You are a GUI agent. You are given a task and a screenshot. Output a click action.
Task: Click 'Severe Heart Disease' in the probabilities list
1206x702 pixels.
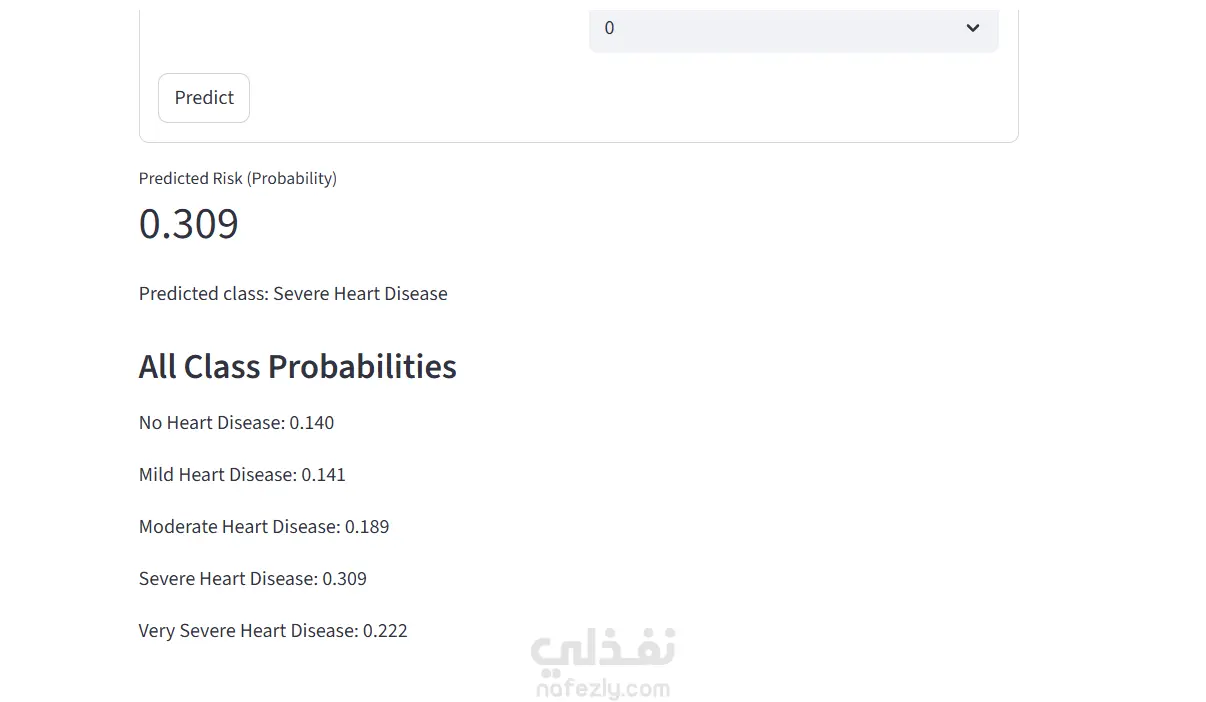[x=226, y=579]
